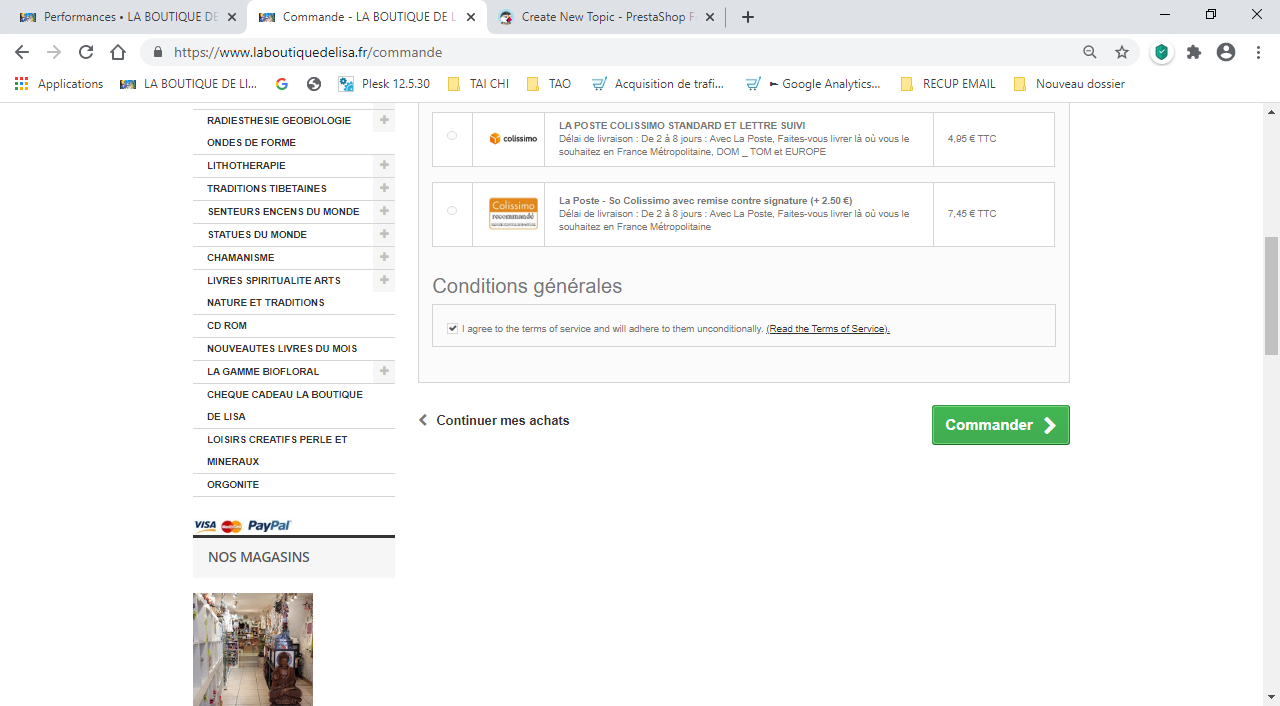Select So Colissimo contre signature radio button
The height and width of the screenshot is (706, 1280).
[x=452, y=210]
